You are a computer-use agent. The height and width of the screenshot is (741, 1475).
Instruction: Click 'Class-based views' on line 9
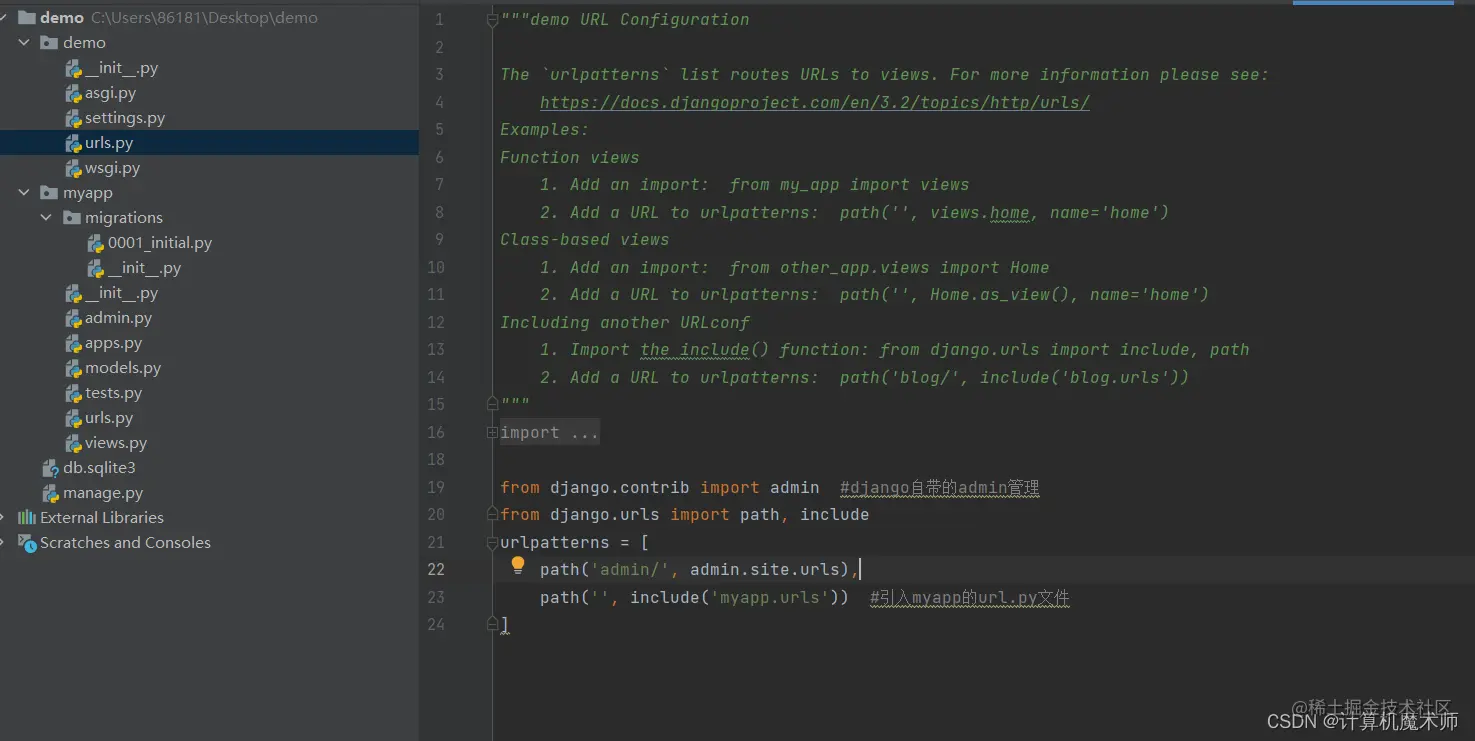585,239
